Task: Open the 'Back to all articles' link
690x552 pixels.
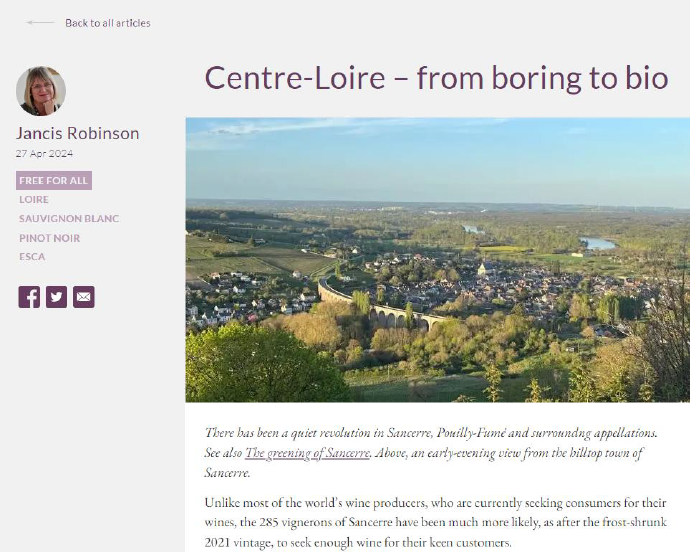Action: (x=107, y=23)
